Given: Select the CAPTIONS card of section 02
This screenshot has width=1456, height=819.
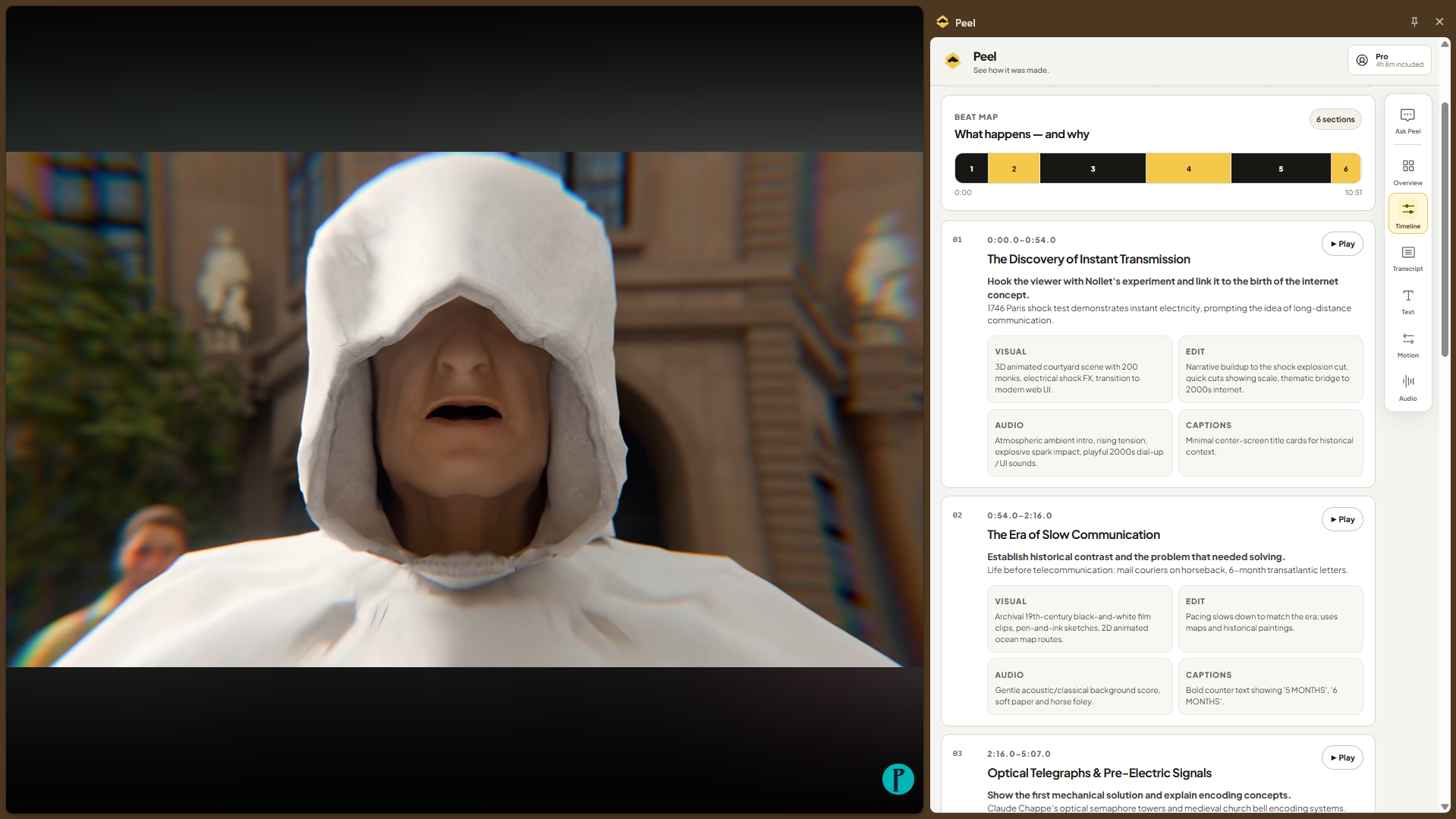Looking at the screenshot, I should pos(1270,687).
